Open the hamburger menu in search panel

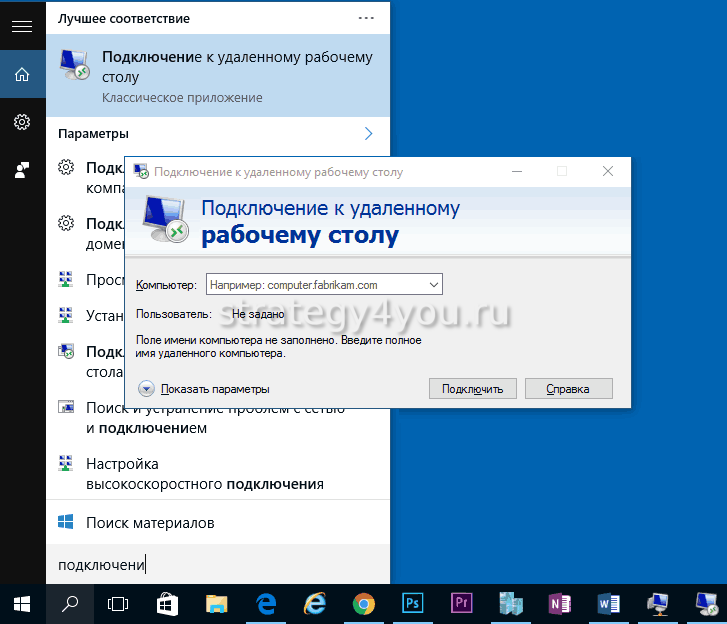(x=22, y=27)
